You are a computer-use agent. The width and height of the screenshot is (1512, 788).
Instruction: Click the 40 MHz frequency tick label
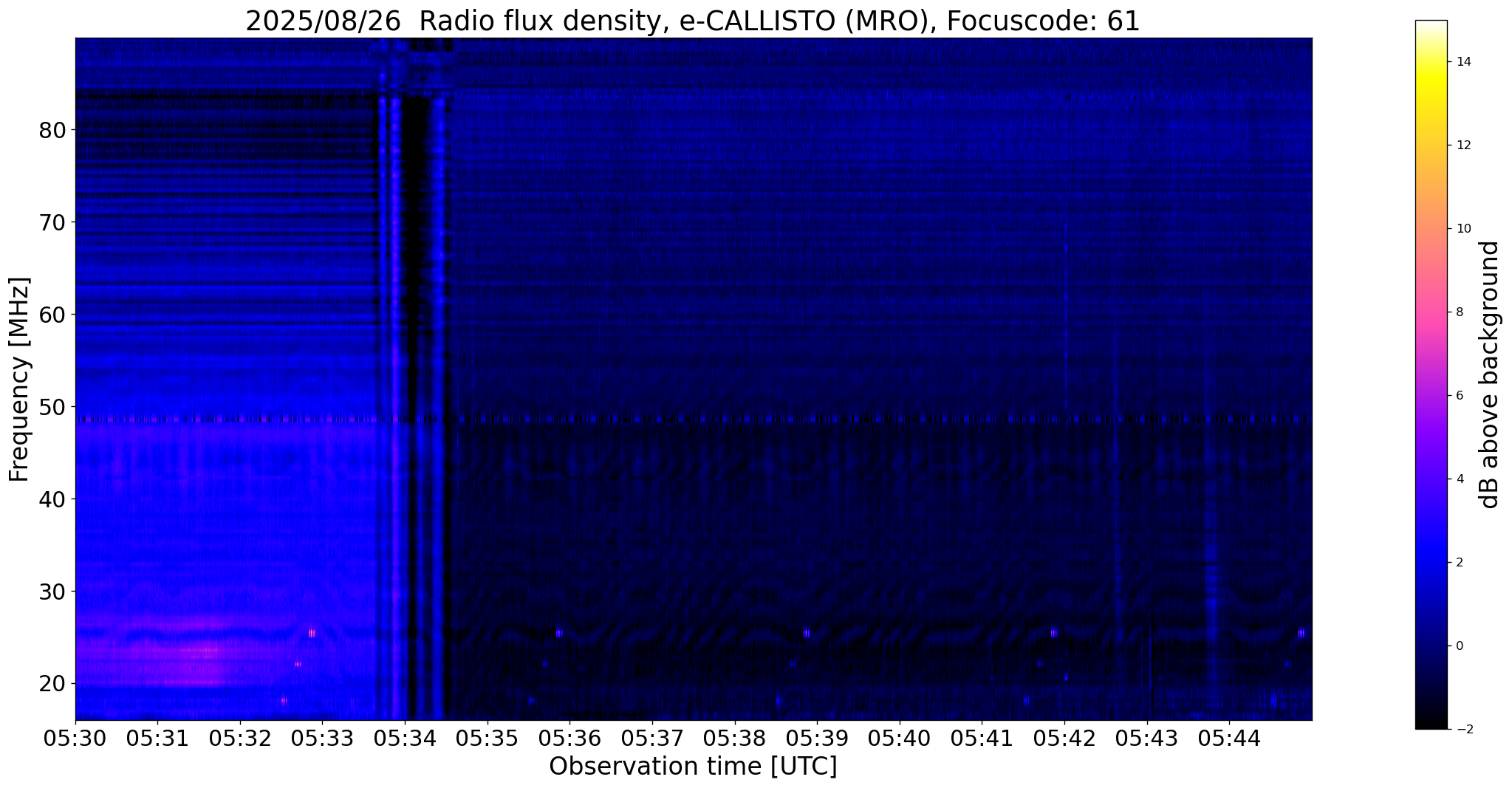pos(52,499)
